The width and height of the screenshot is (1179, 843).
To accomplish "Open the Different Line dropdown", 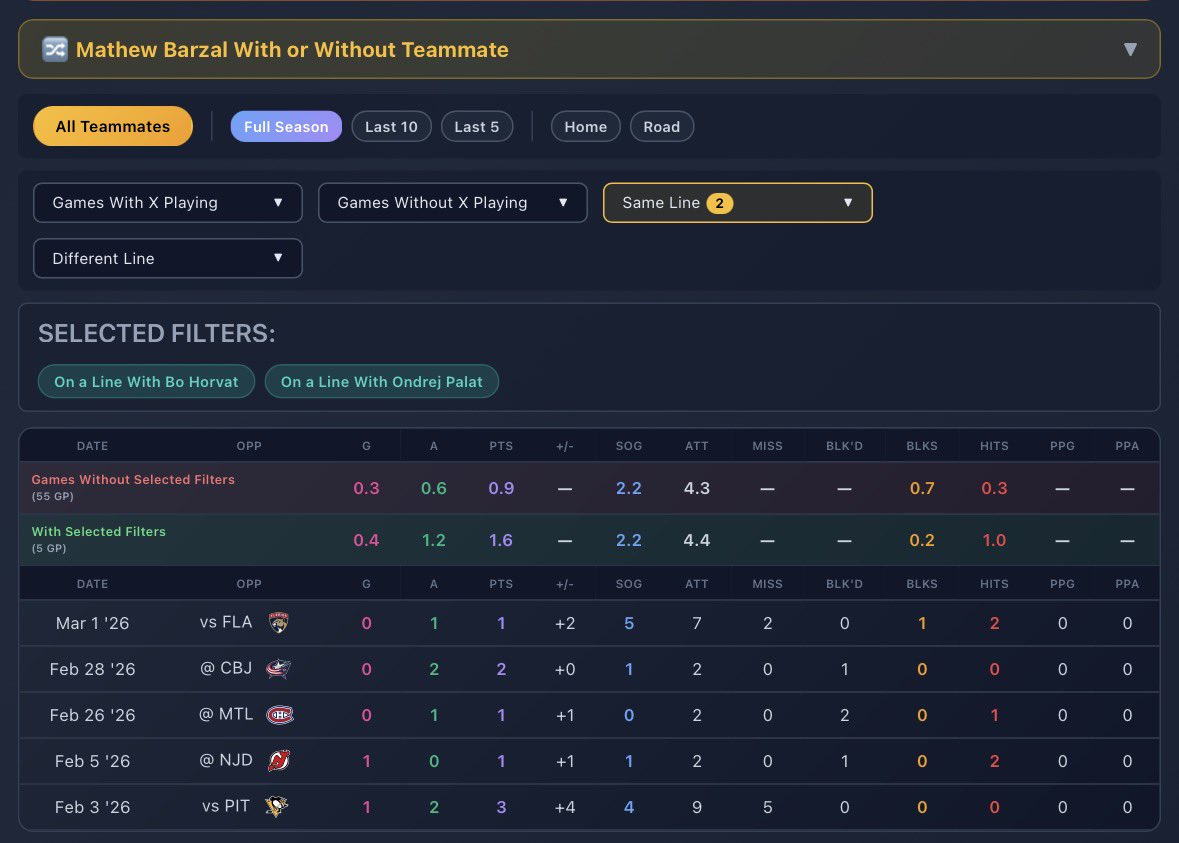I will (x=168, y=258).
